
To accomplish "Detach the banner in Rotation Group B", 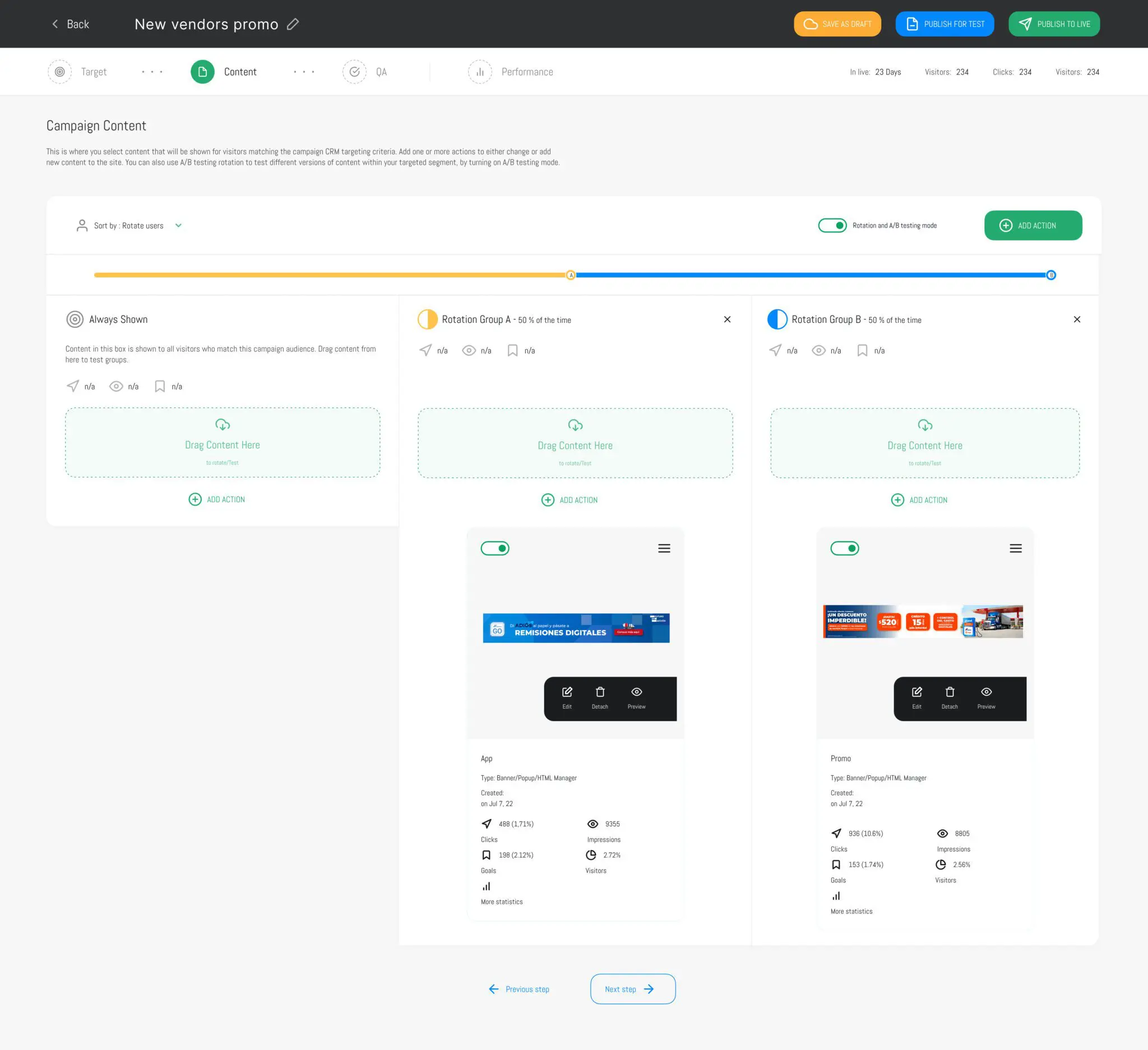I will click(949, 697).
